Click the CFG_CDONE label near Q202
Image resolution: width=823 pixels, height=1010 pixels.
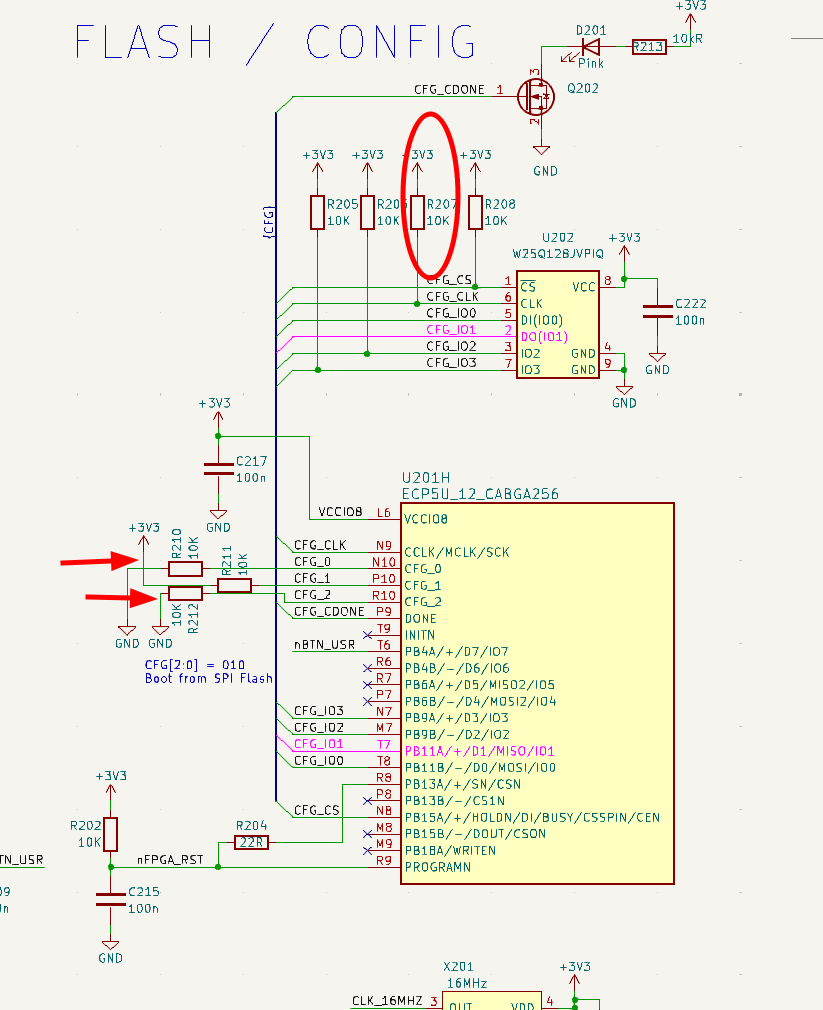449,90
